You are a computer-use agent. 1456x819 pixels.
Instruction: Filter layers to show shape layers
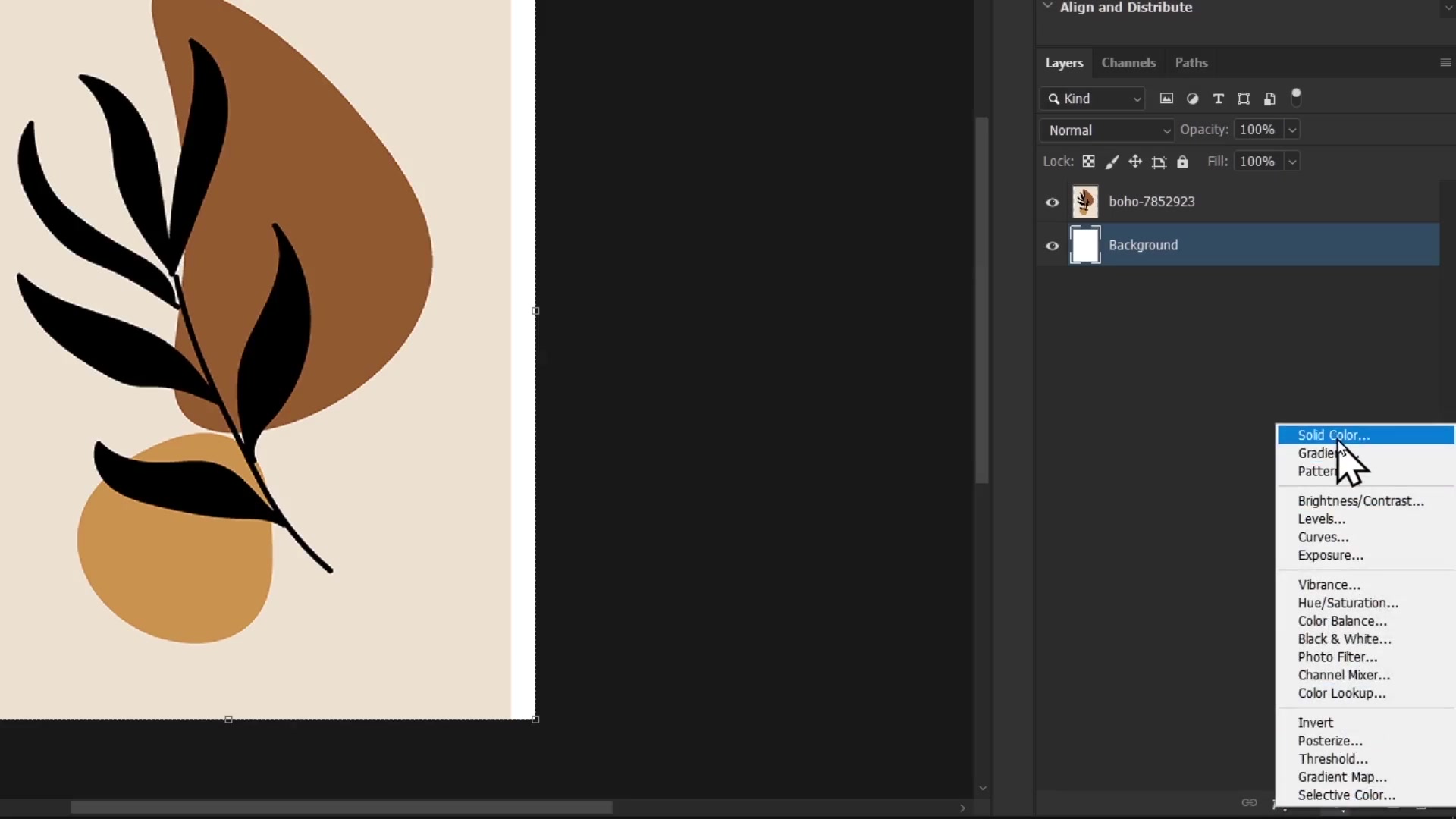pyautogui.click(x=1244, y=99)
